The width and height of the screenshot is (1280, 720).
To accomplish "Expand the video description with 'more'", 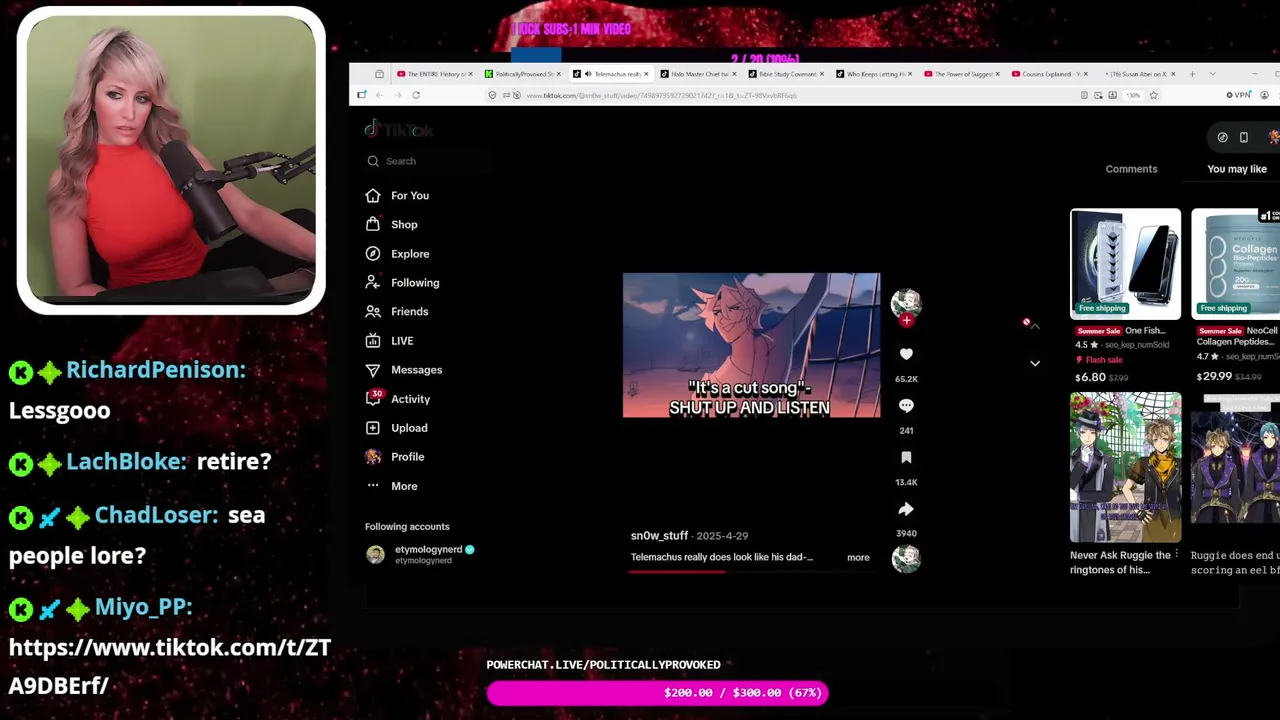I will [858, 557].
